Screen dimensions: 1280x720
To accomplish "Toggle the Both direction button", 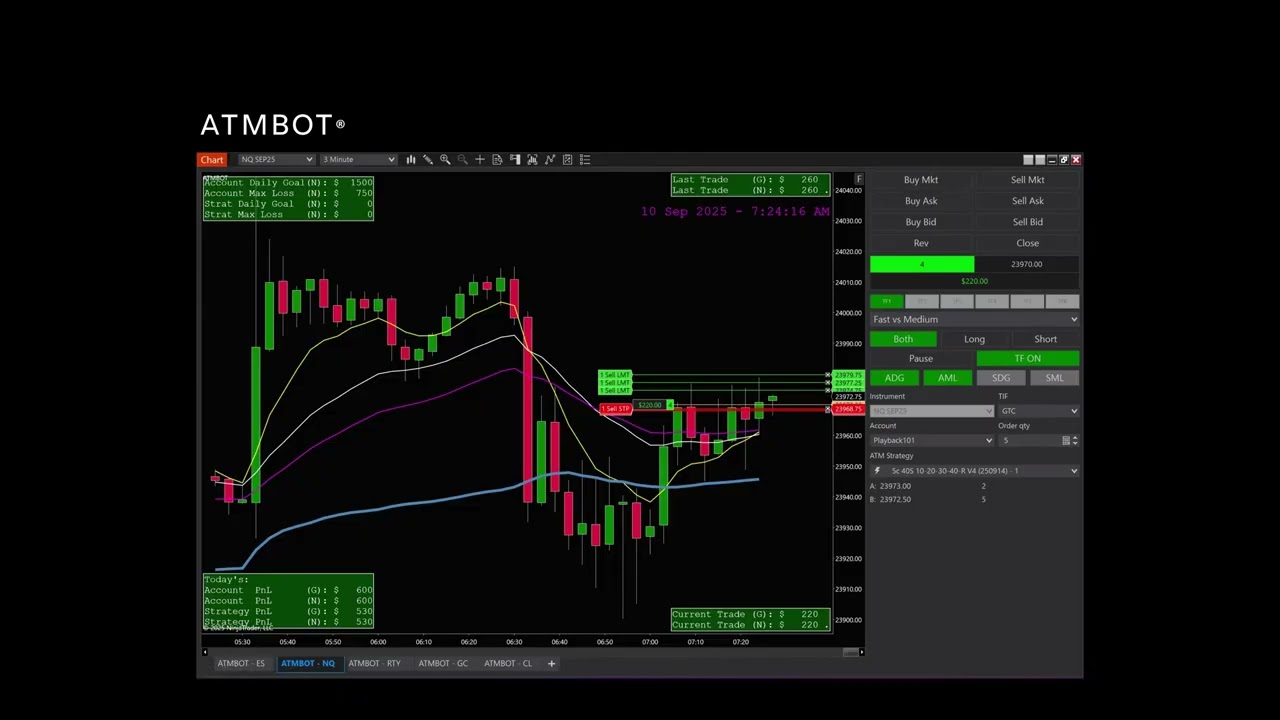I will (903, 339).
